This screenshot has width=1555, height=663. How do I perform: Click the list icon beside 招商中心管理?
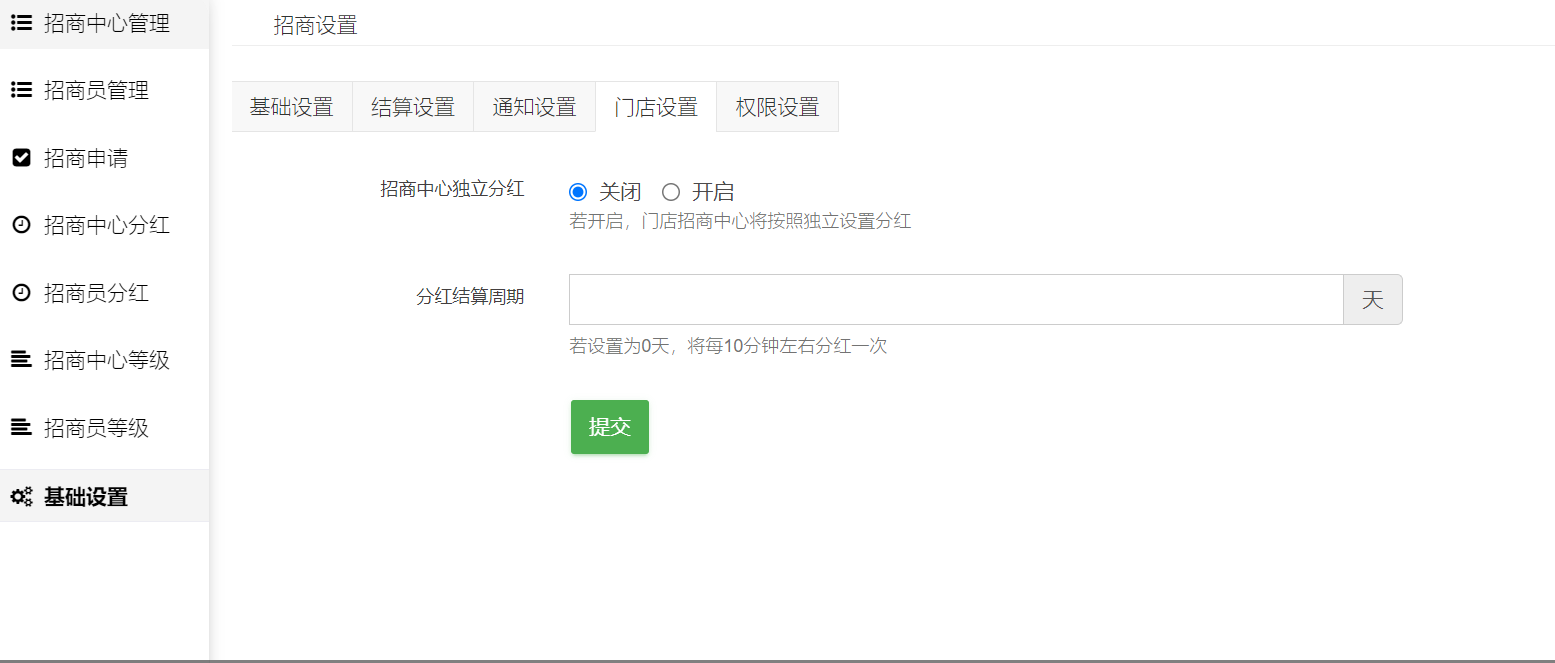tap(21, 23)
